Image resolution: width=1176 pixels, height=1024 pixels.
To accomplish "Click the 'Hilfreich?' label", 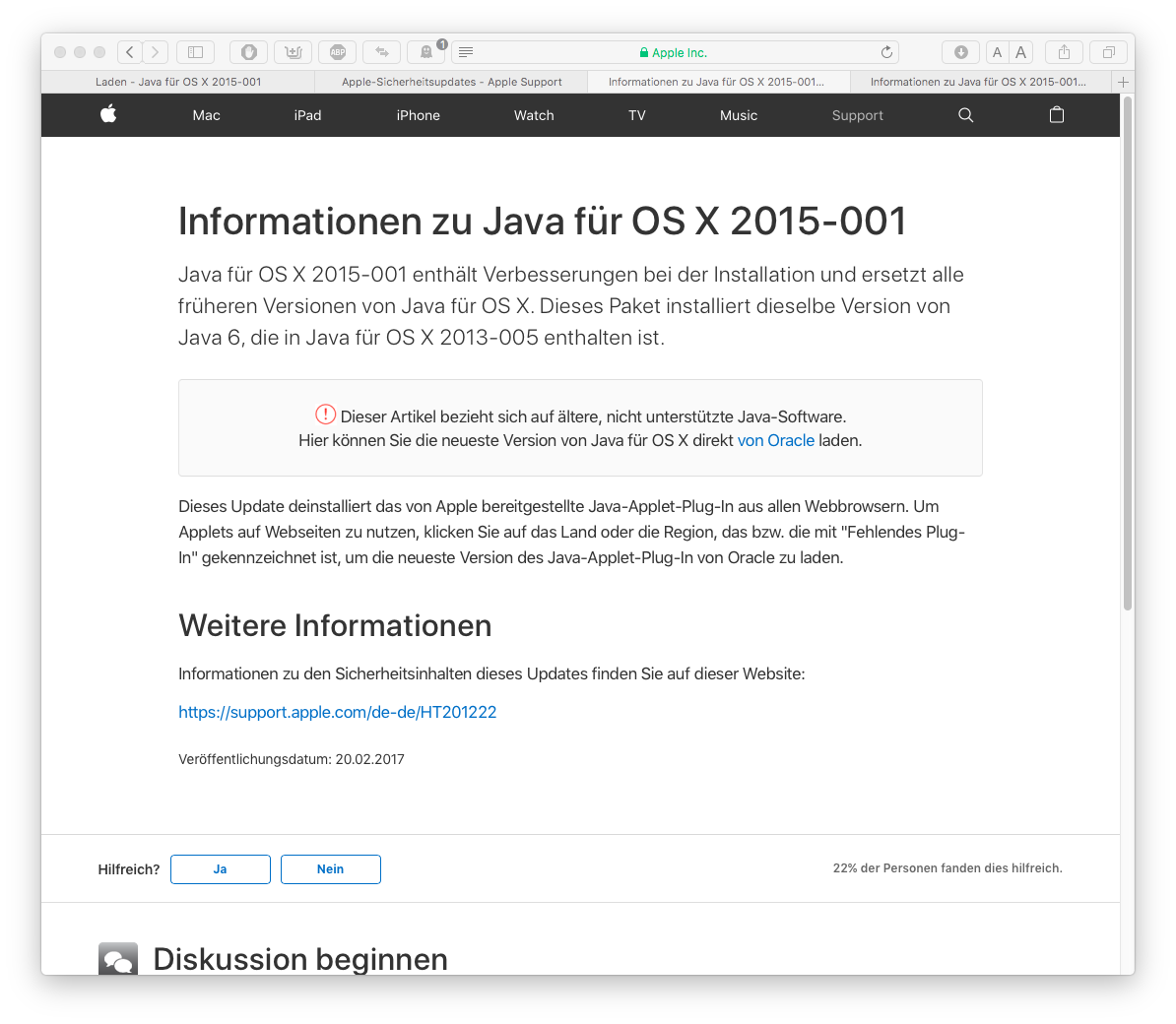I will click(x=129, y=869).
